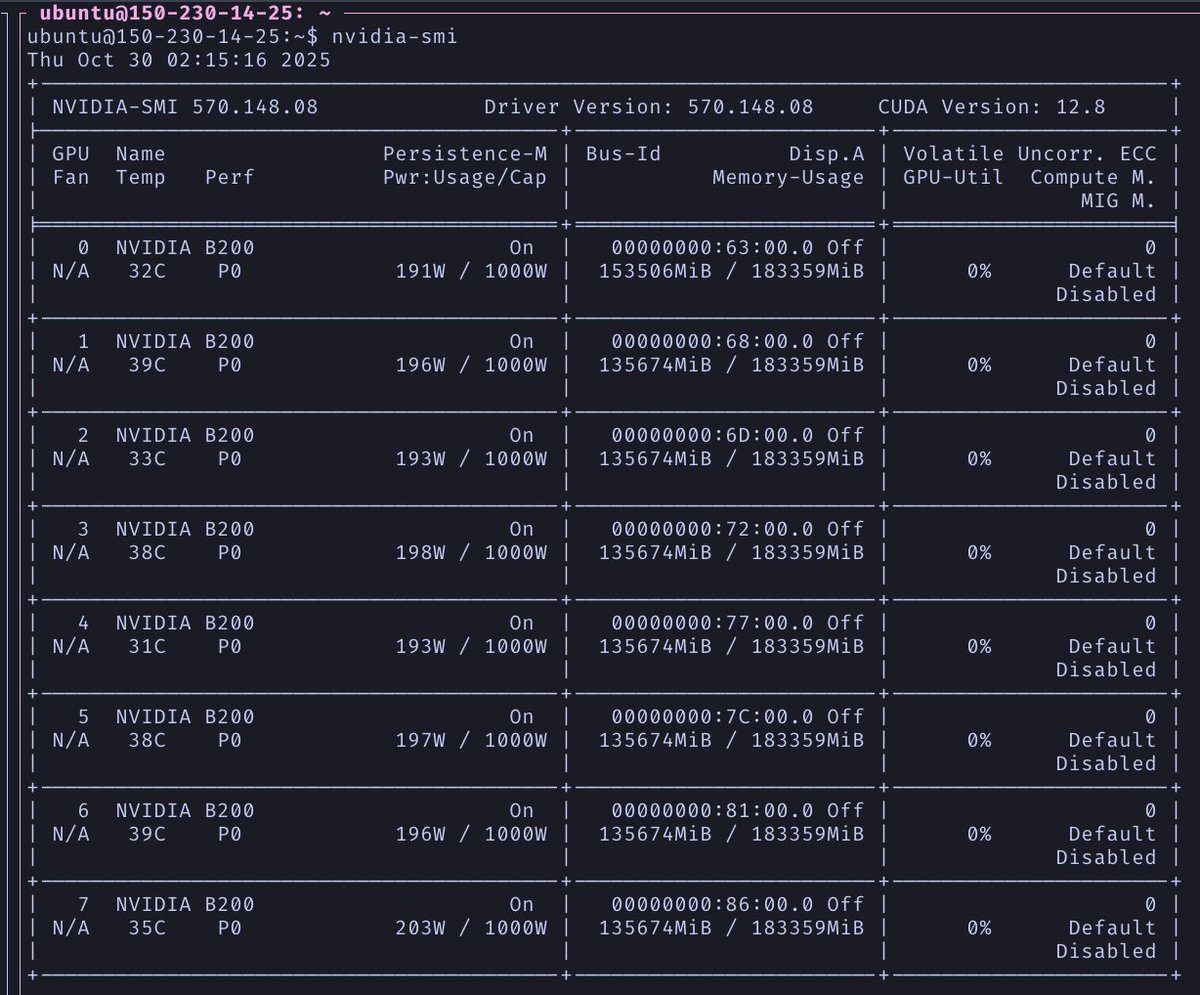Click the "197W / 1000W" power reading

click(471, 740)
